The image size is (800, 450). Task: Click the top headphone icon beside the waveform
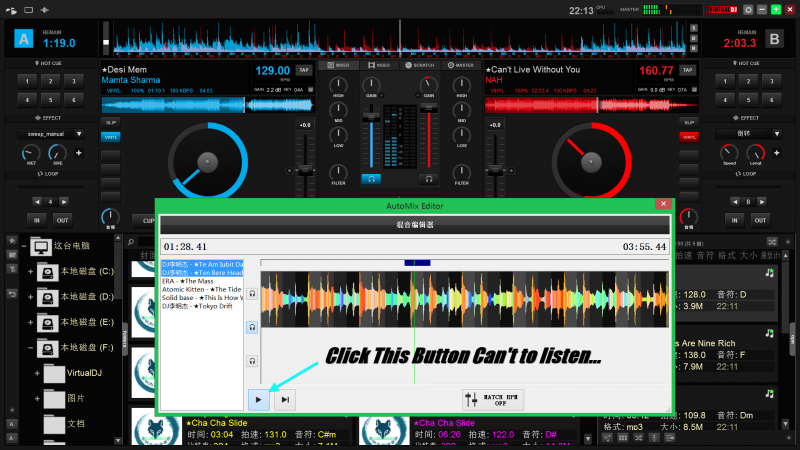click(x=252, y=294)
